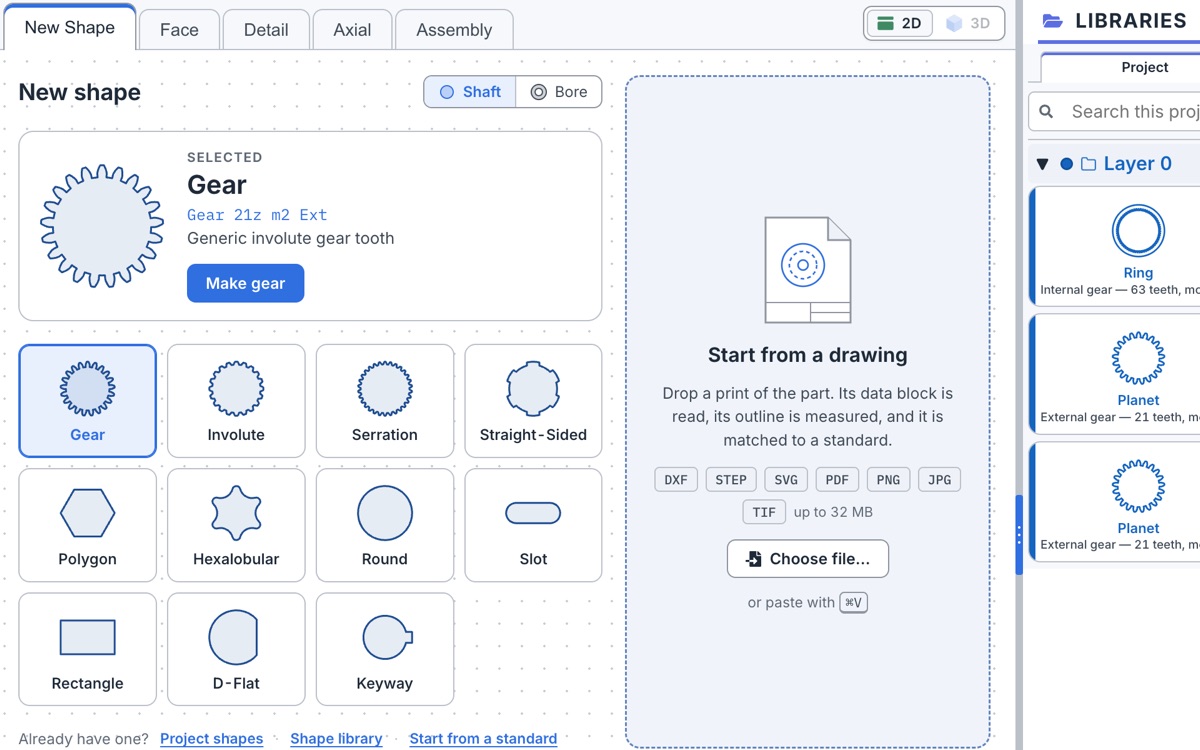Click the PDF format tag

(x=837, y=480)
